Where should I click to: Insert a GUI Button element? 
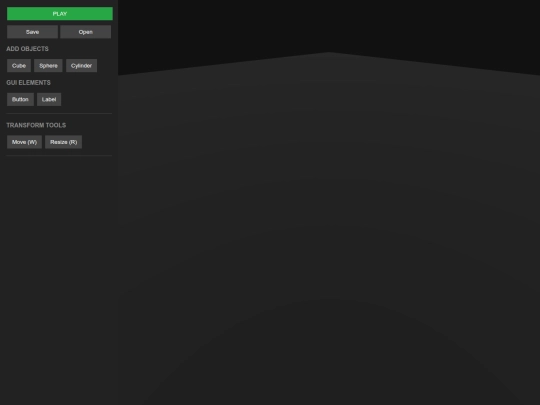pos(20,99)
